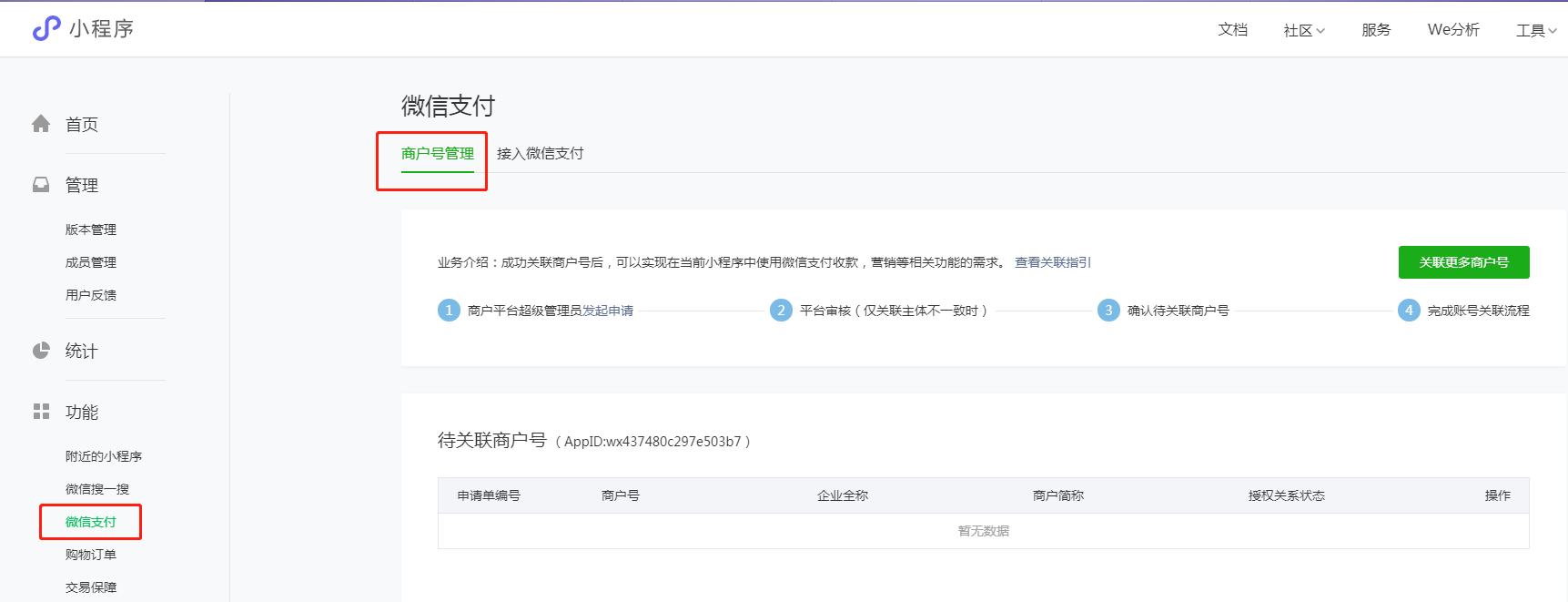The height and width of the screenshot is (602, 1568).
Task: Click the 暂无数据 empty table message
Action: coord(984,531)
